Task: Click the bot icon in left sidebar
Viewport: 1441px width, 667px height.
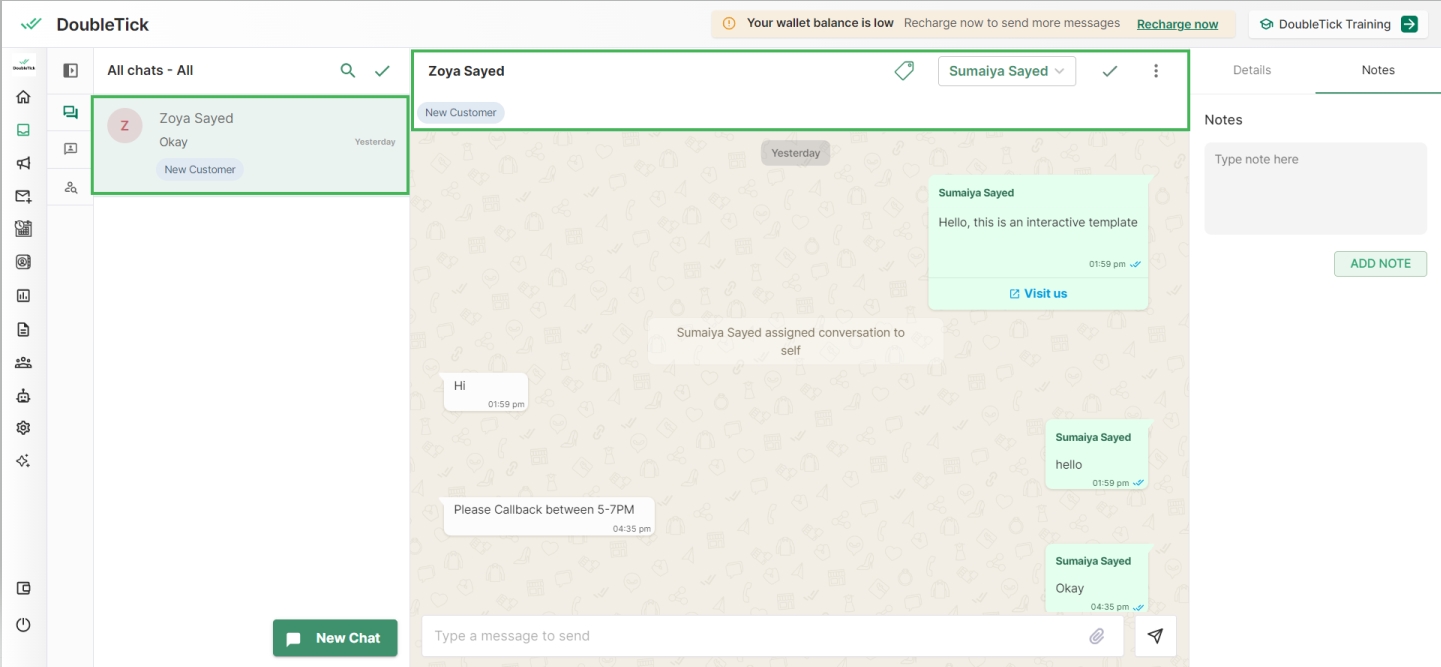Action: coord(23,395)
